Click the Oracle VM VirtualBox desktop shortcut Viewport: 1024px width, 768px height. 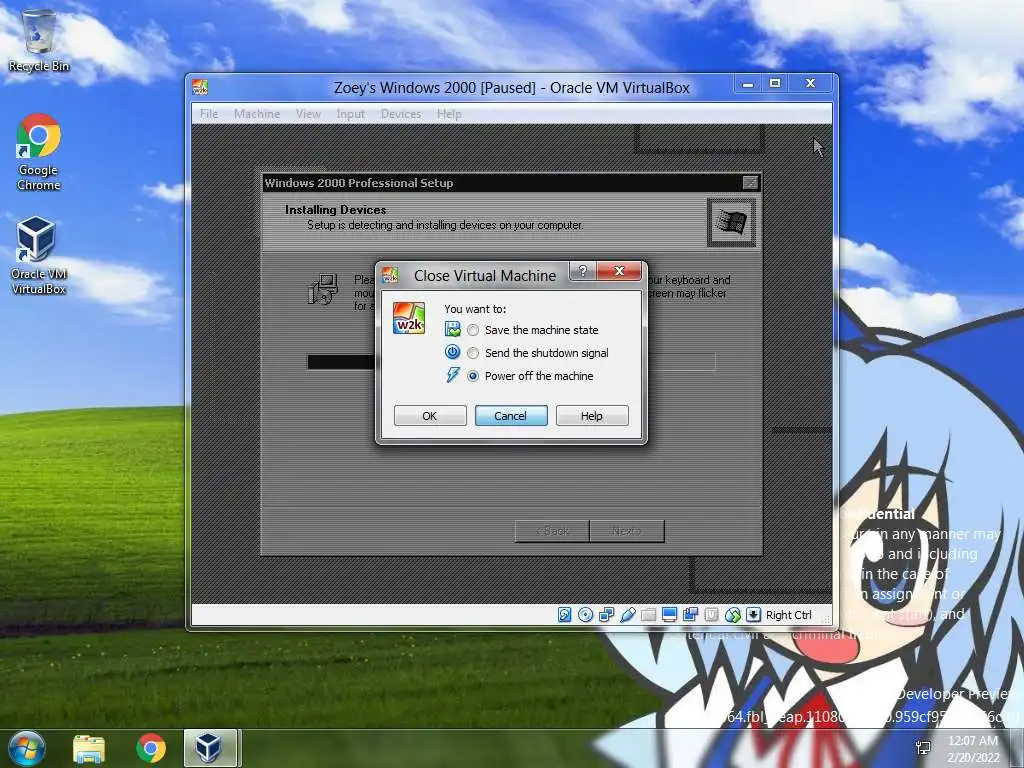tap(39, 256)
